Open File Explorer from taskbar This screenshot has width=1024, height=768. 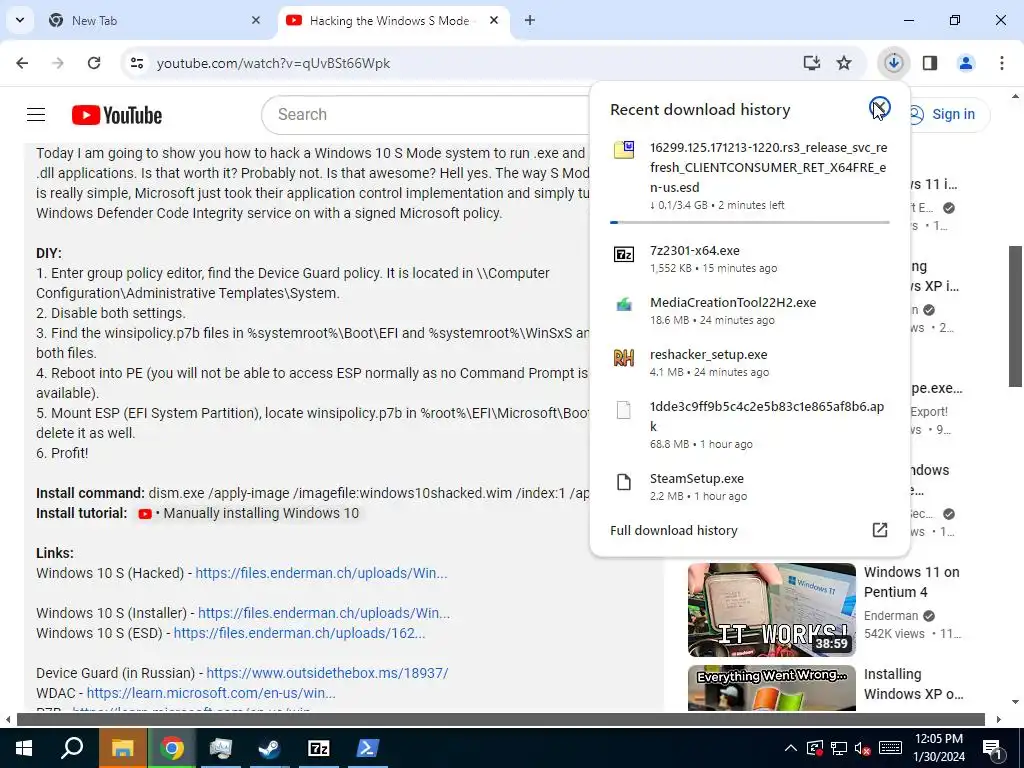click(x=122, y=748)
